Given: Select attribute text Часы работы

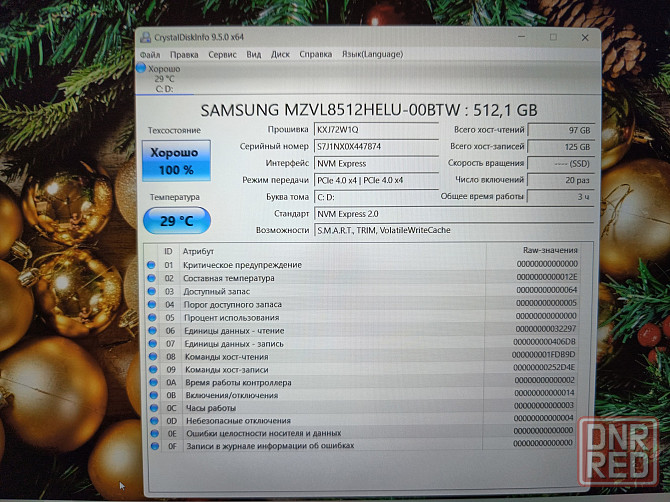Looking at the screenshot, I should (211, 408).
